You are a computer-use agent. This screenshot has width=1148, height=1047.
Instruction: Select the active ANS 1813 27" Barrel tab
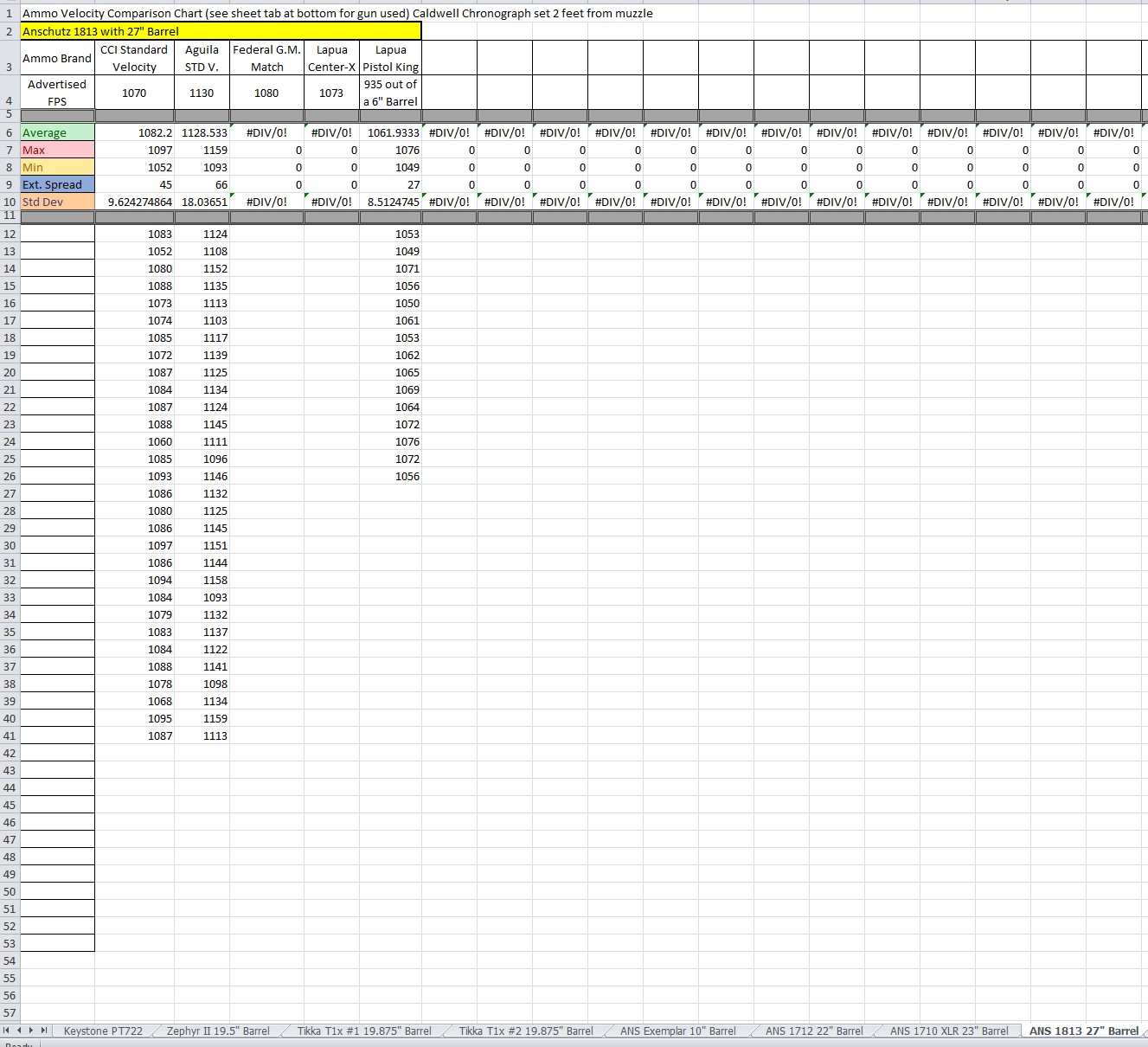click(1084, 1031)
